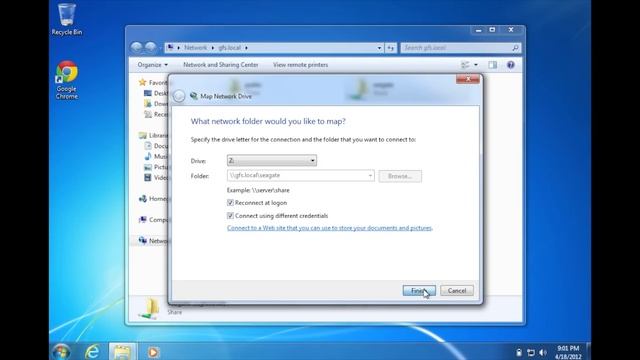The height and width of the screenshot is (360, 640).
Task: Select Computer in the navigation pane
Action: (153, 220)
